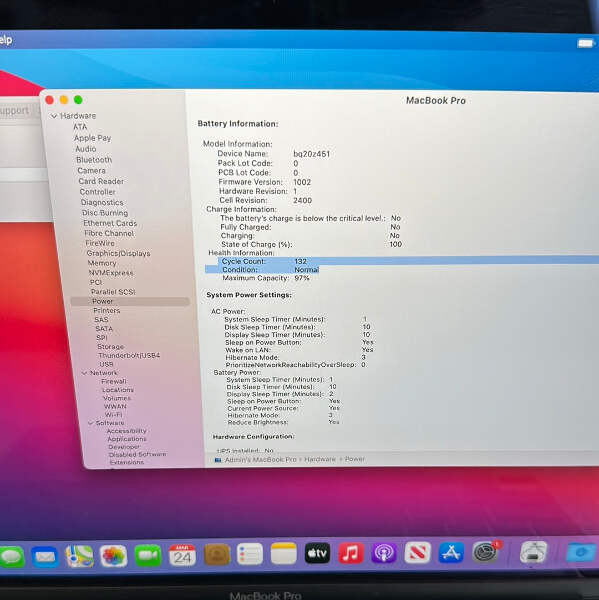Click the Condition value Normal

(307, 270)
